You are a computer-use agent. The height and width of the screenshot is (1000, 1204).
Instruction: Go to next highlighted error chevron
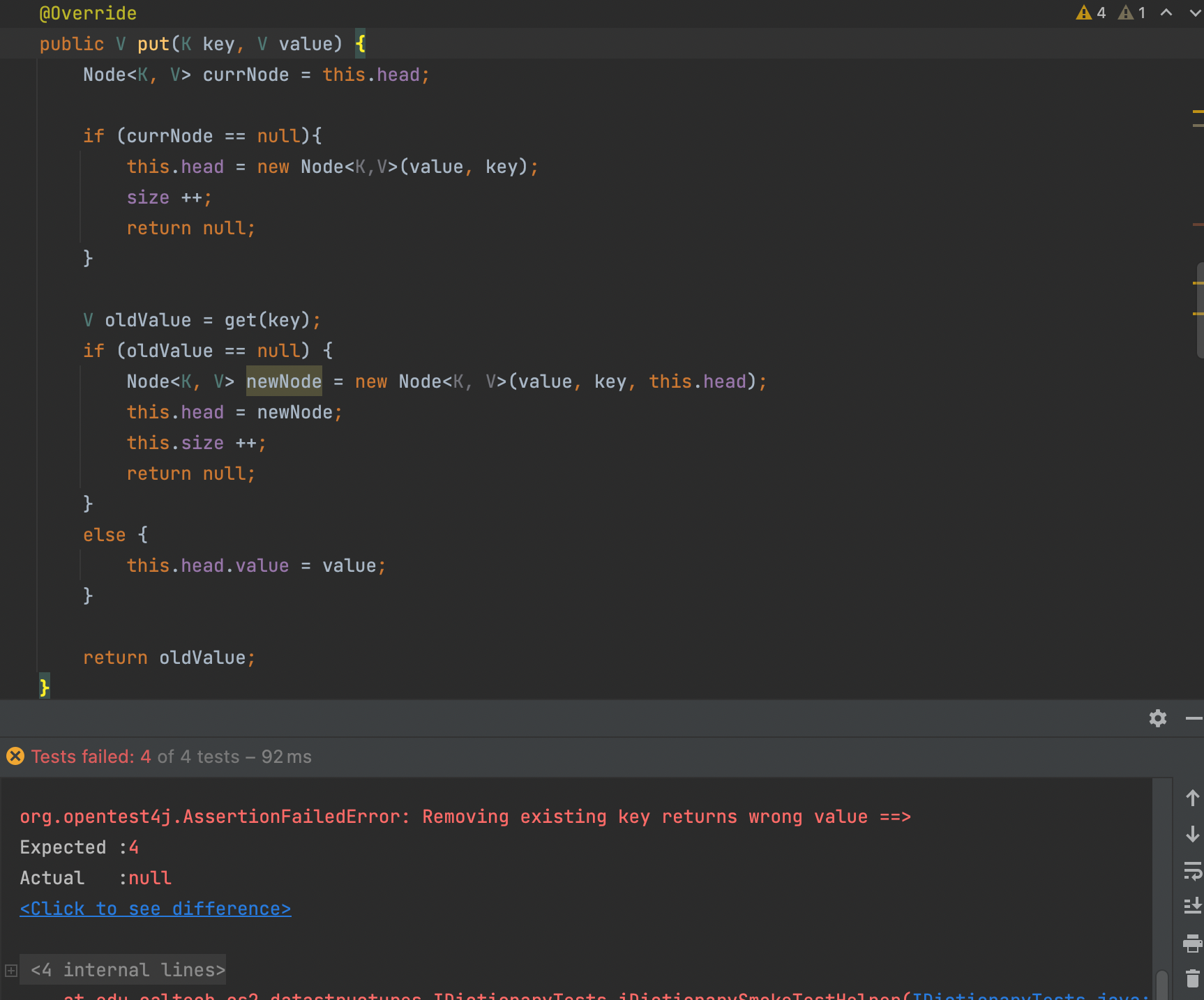[x=1194, y=13]
